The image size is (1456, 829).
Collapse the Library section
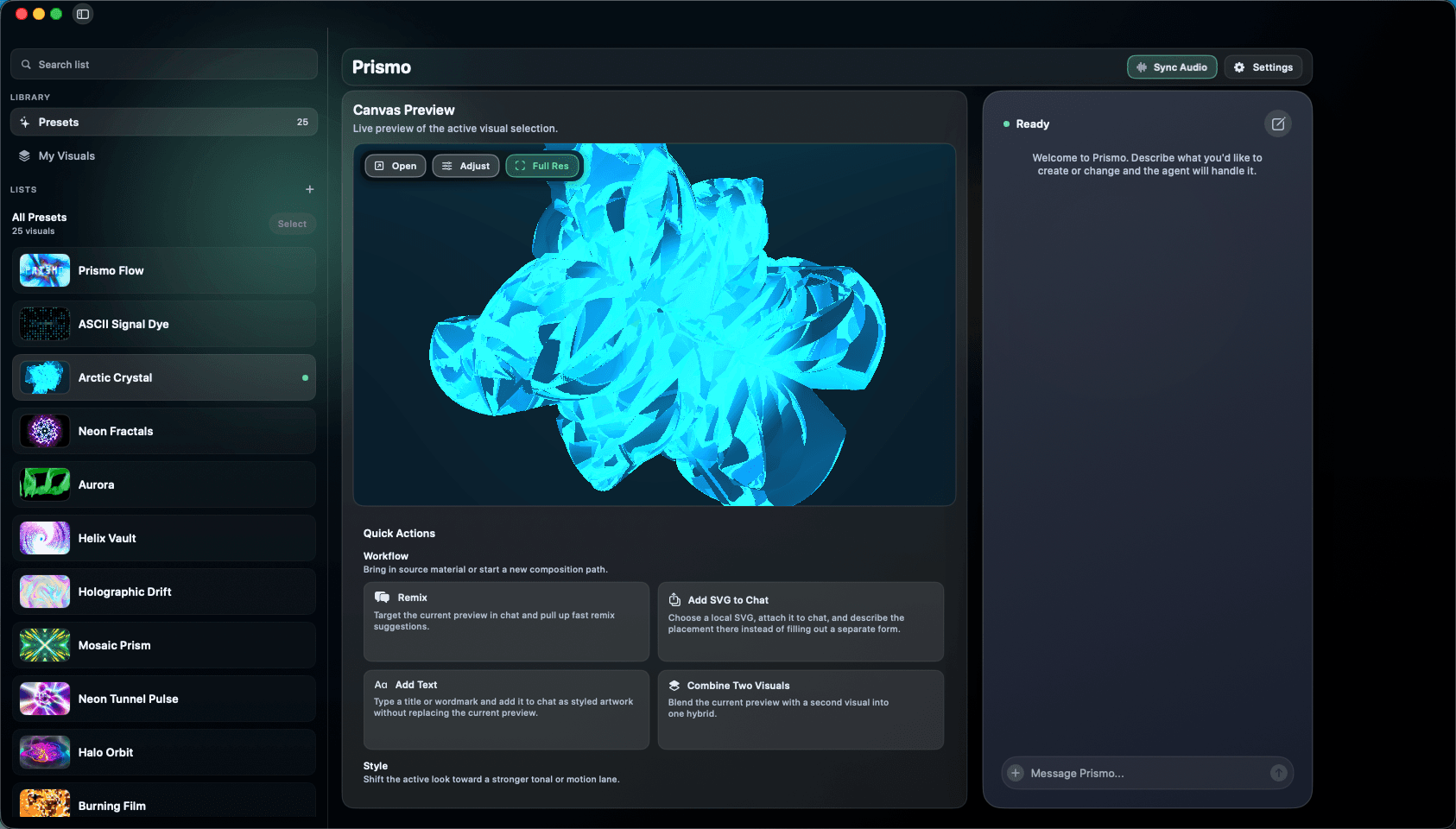(30, 97)
